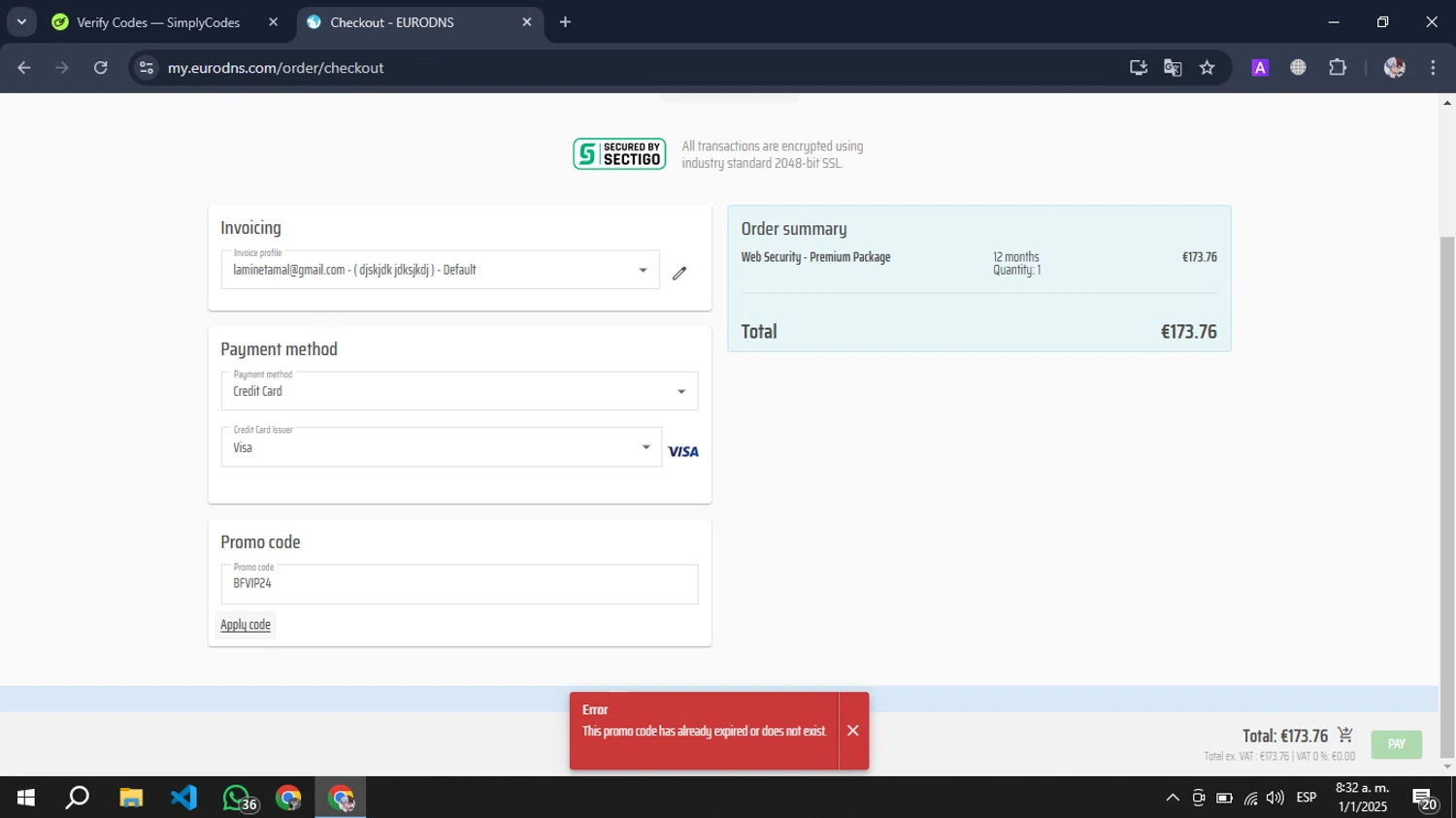The width and height of the screenshot is (1456, 818).
Task: Click the error message about expired promo code
Action: [705, 732]
